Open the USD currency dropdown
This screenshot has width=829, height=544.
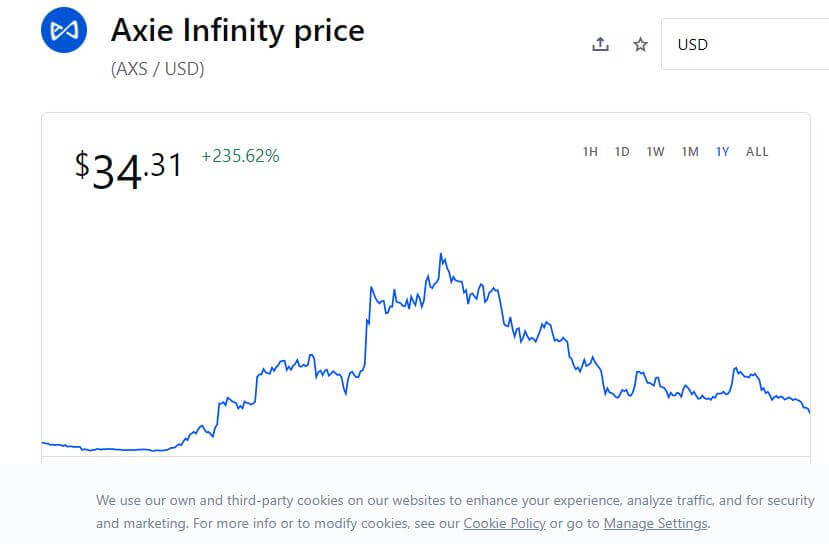[745, 44]
